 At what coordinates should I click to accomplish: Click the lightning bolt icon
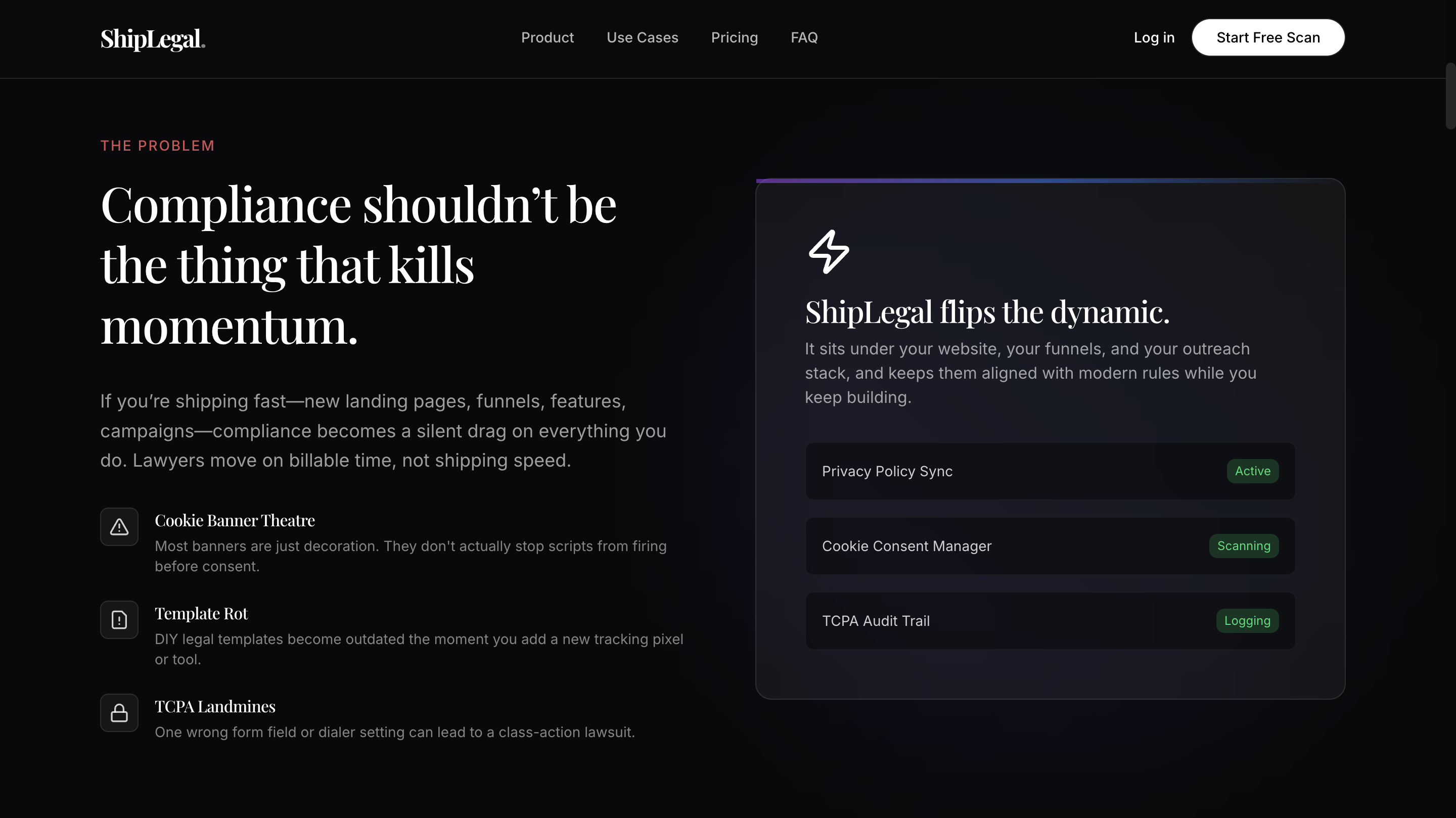[x=829, y=252]
